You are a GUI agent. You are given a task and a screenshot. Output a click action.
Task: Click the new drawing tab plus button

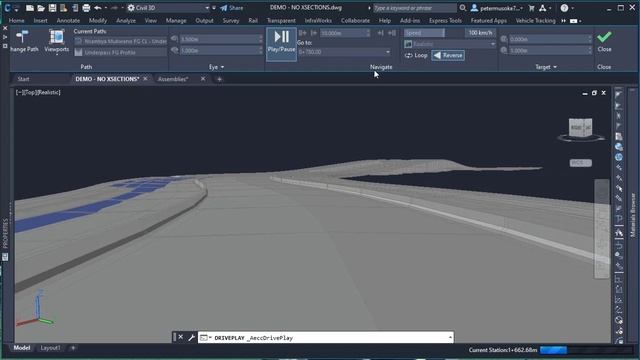[x=219, y=79]
